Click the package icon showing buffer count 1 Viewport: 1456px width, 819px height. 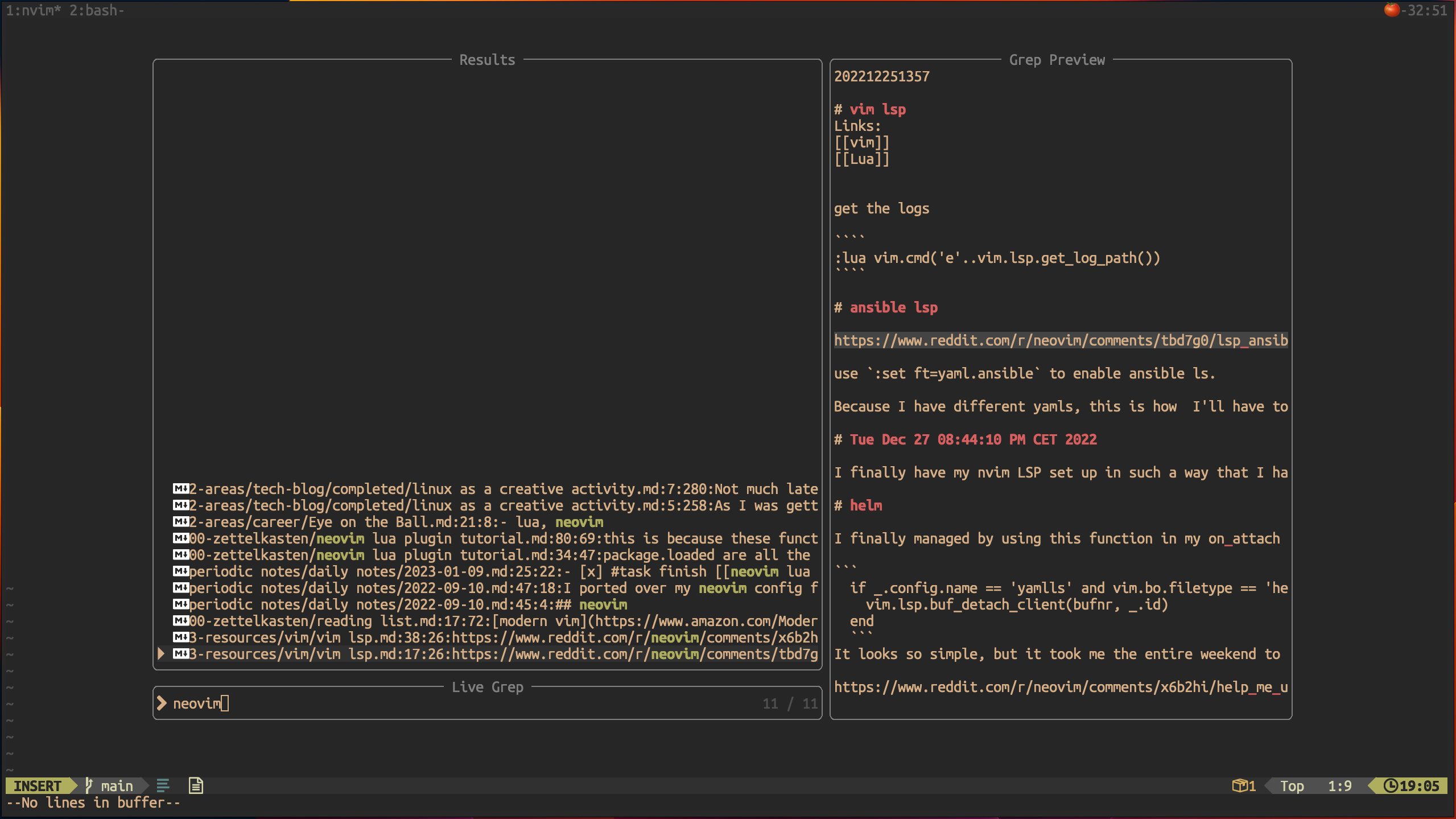click(x=1243, y=785)
